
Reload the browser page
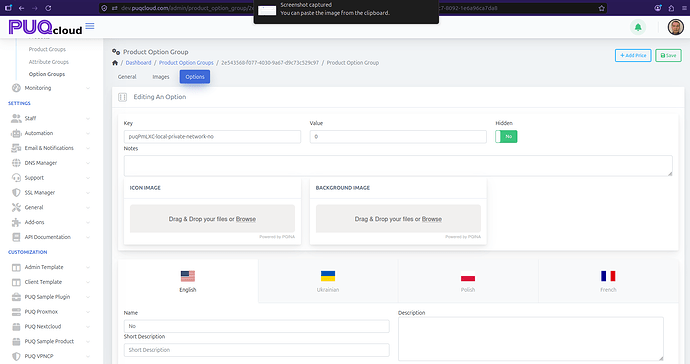click(48, 8)
